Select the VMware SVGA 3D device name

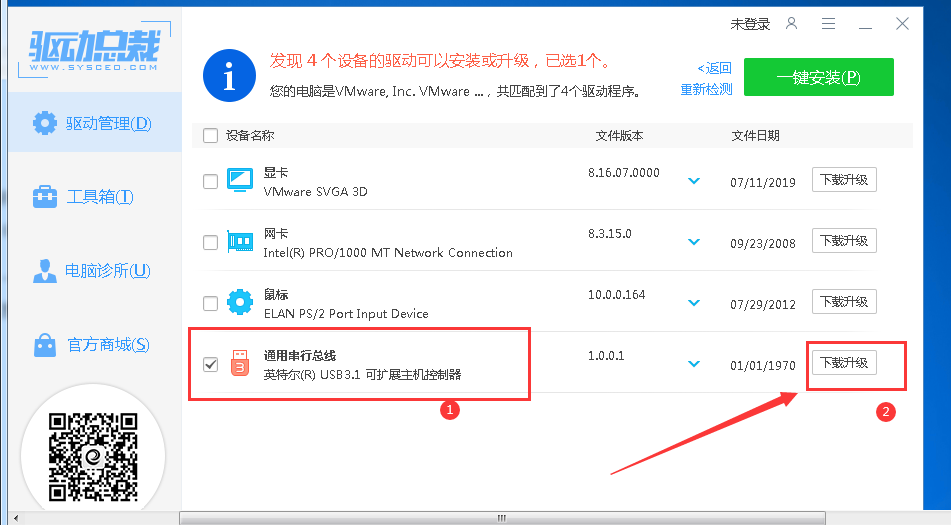315,192
